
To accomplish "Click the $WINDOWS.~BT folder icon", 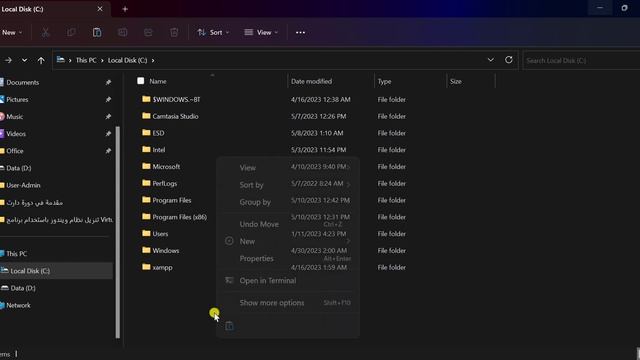I will (x=146, y=99).
